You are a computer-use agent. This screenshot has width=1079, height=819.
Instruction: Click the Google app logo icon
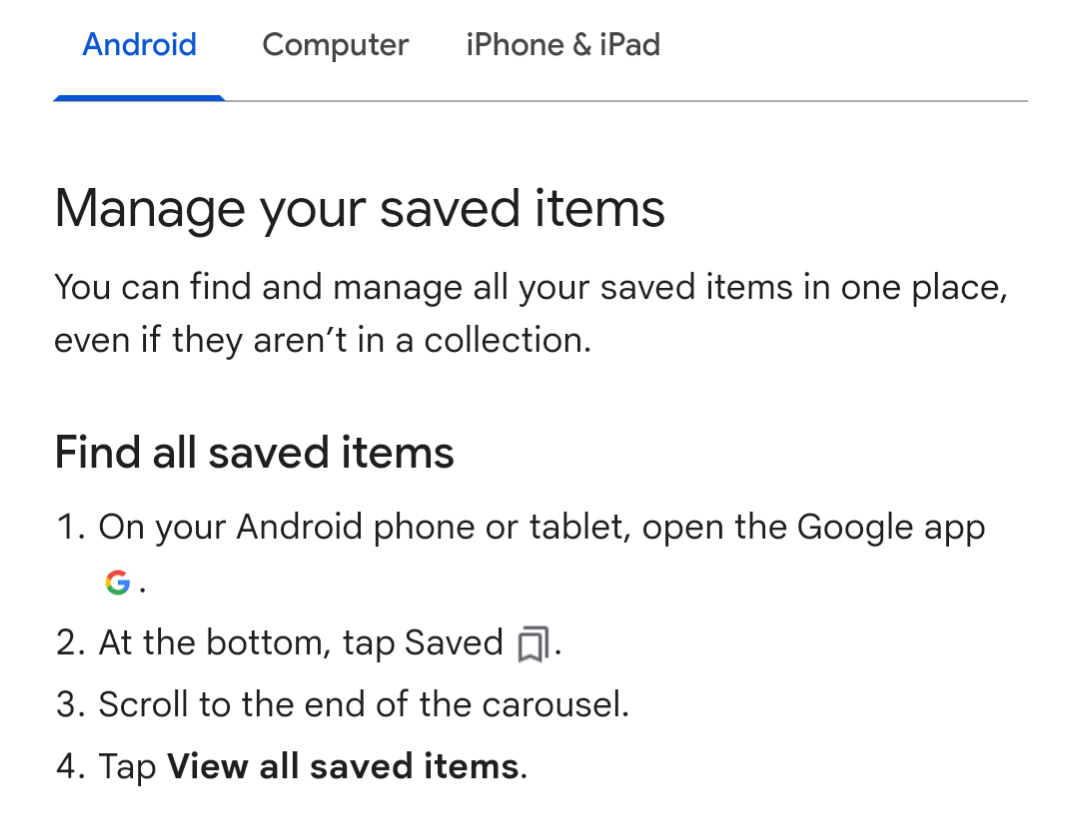(118, 584)
